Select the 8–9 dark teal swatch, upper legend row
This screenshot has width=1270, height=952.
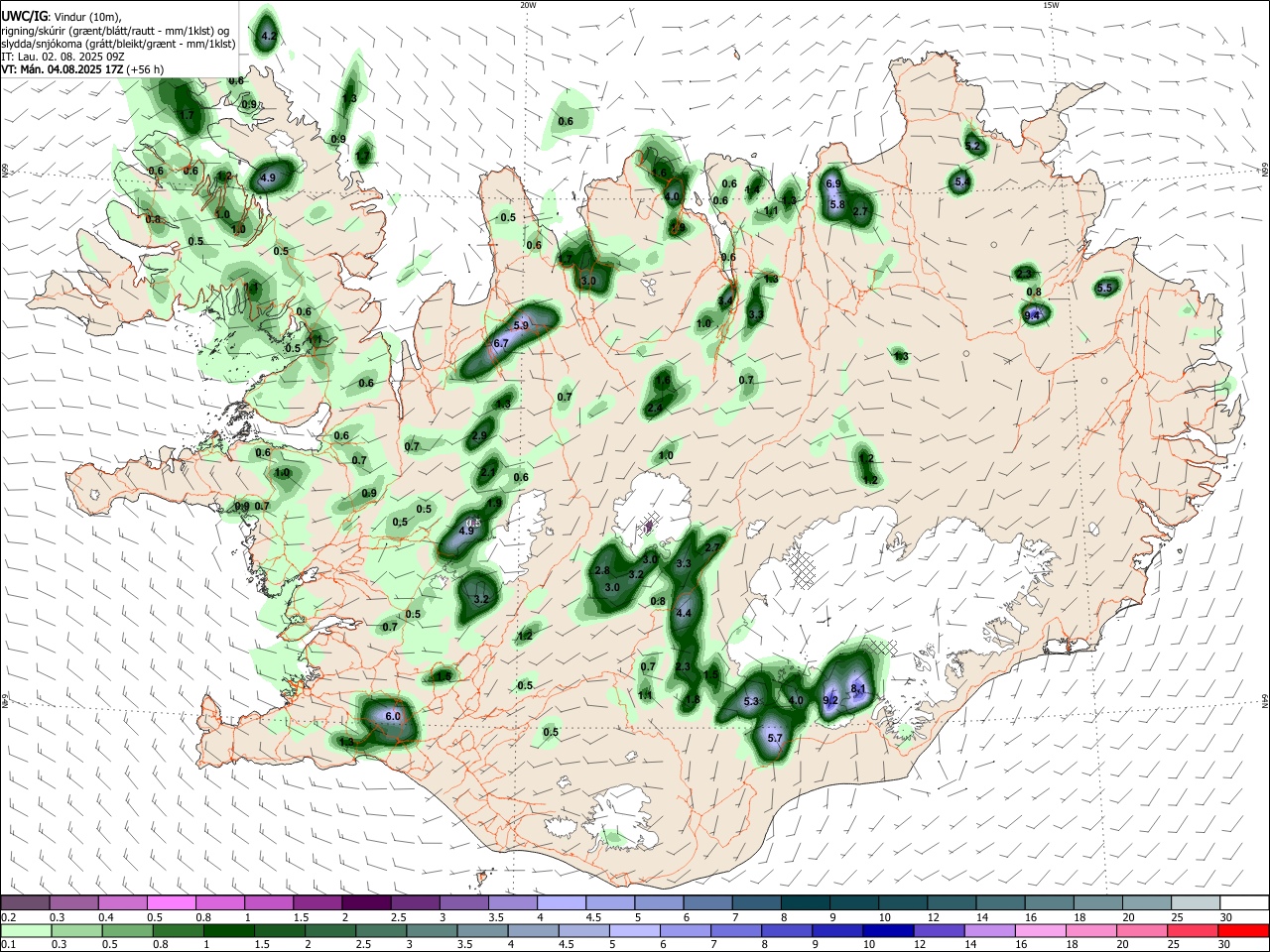point(805,903)
